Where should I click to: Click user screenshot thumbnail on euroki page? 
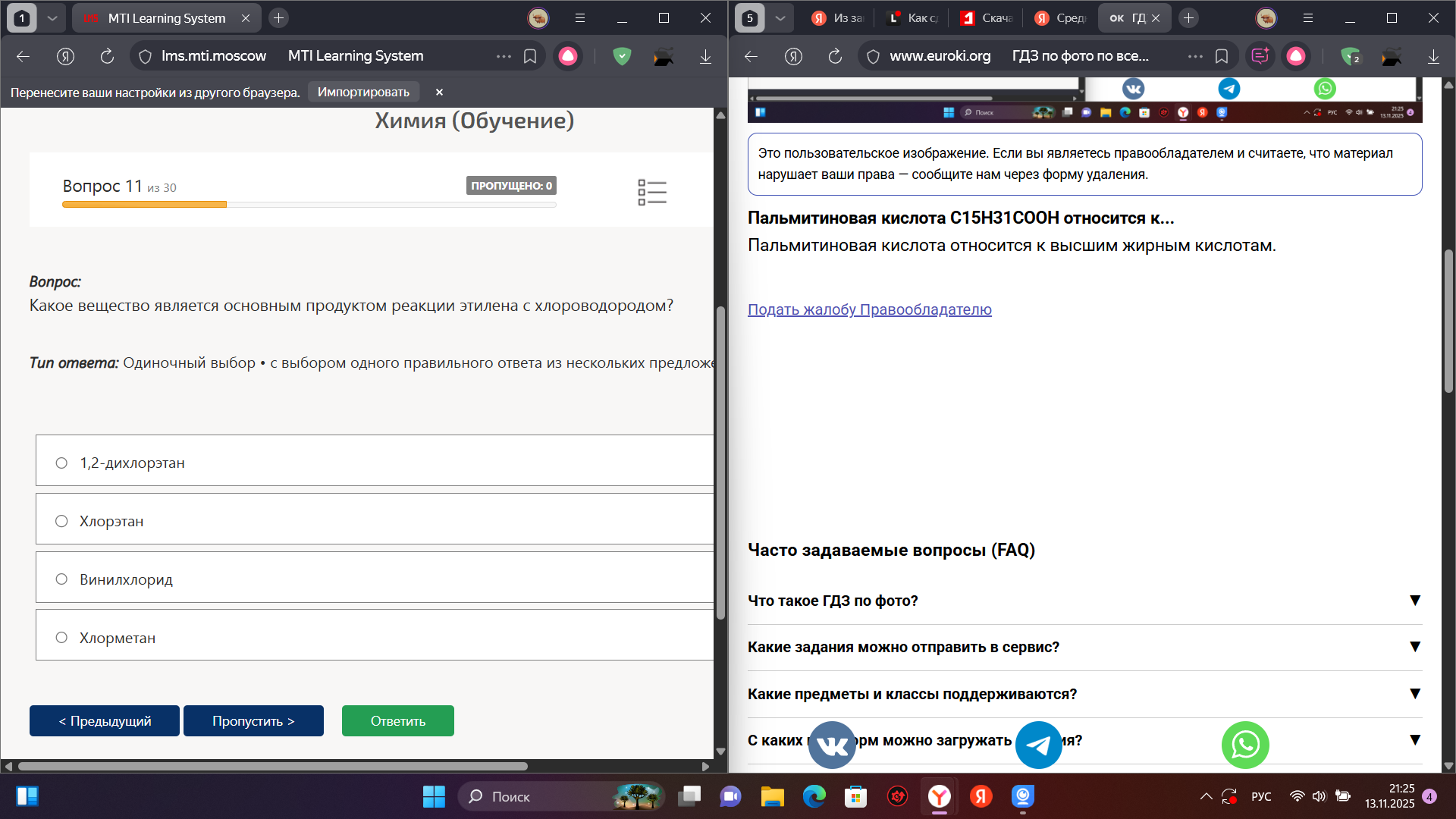pyautogui.click(x=1084, y=100)
